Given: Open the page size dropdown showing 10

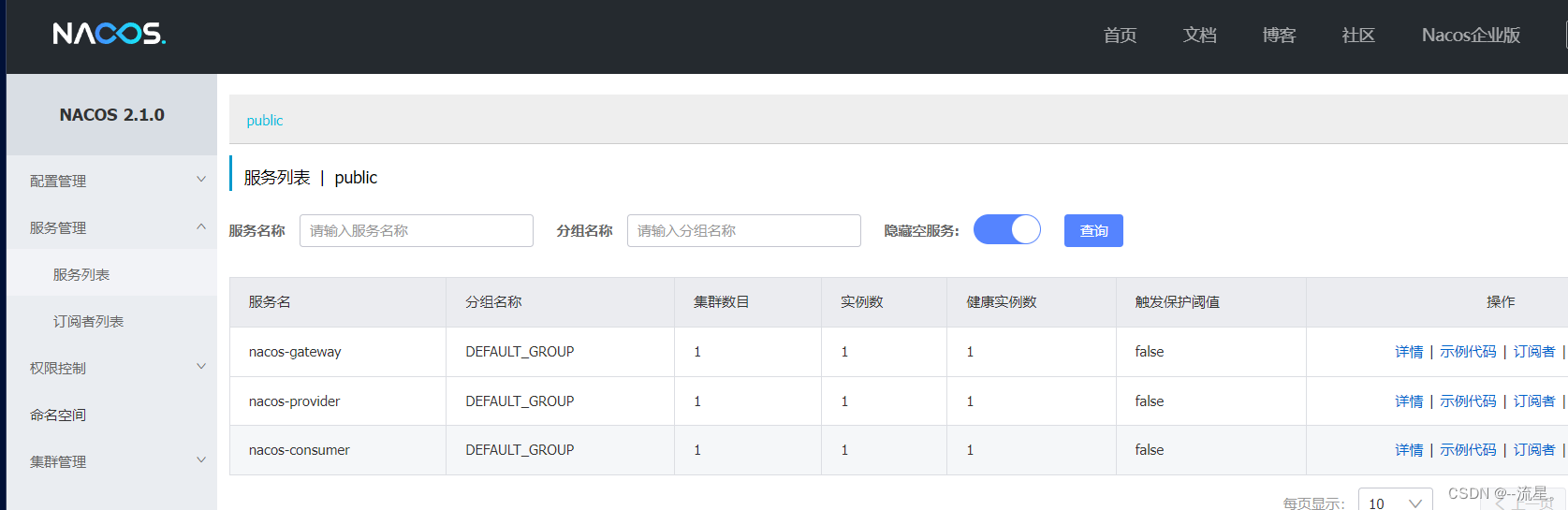Looking at the screenshot, I should coord(1395,502).
